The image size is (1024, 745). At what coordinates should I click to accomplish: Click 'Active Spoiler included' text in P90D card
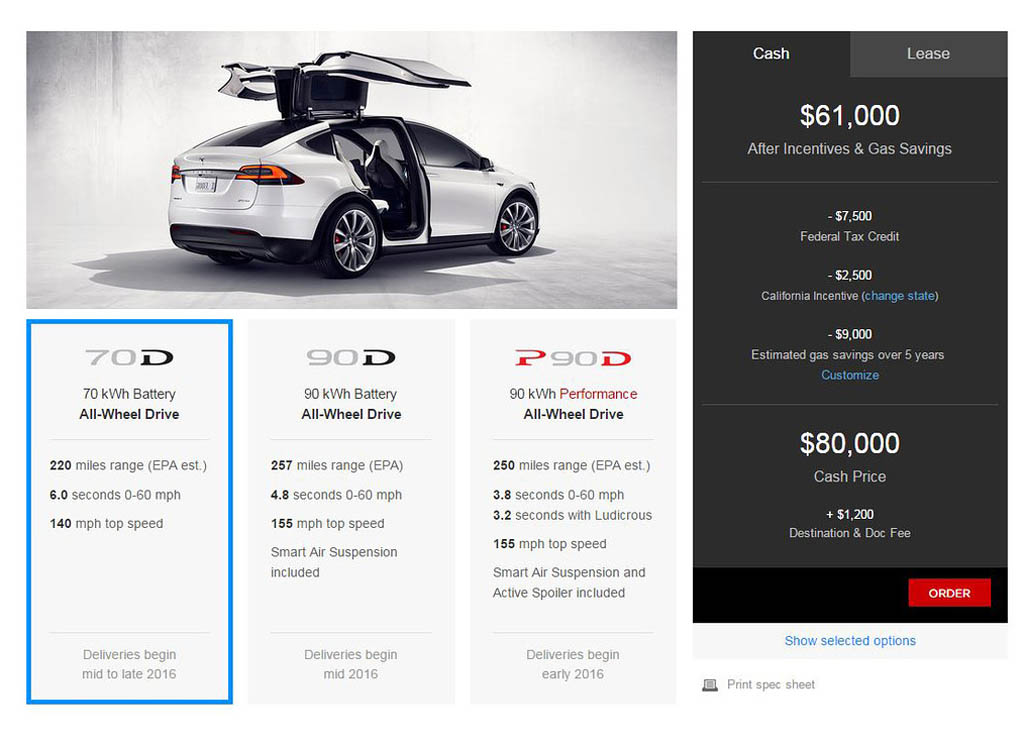559,593
